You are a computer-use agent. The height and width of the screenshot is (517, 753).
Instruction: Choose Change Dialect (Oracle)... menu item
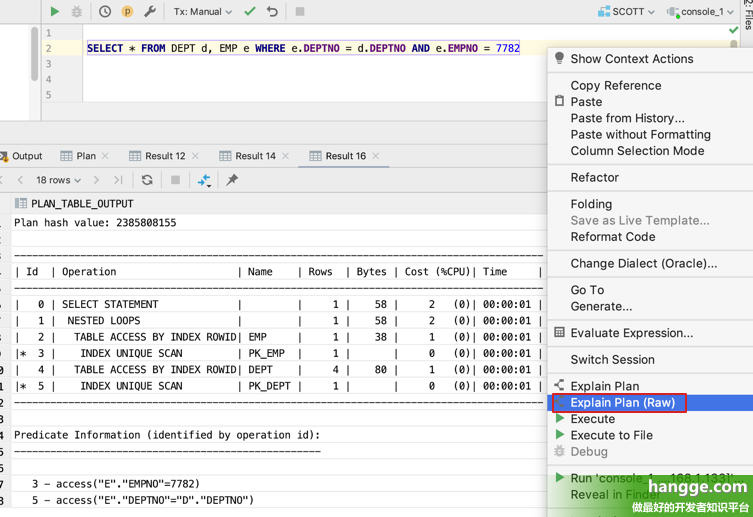650,264
